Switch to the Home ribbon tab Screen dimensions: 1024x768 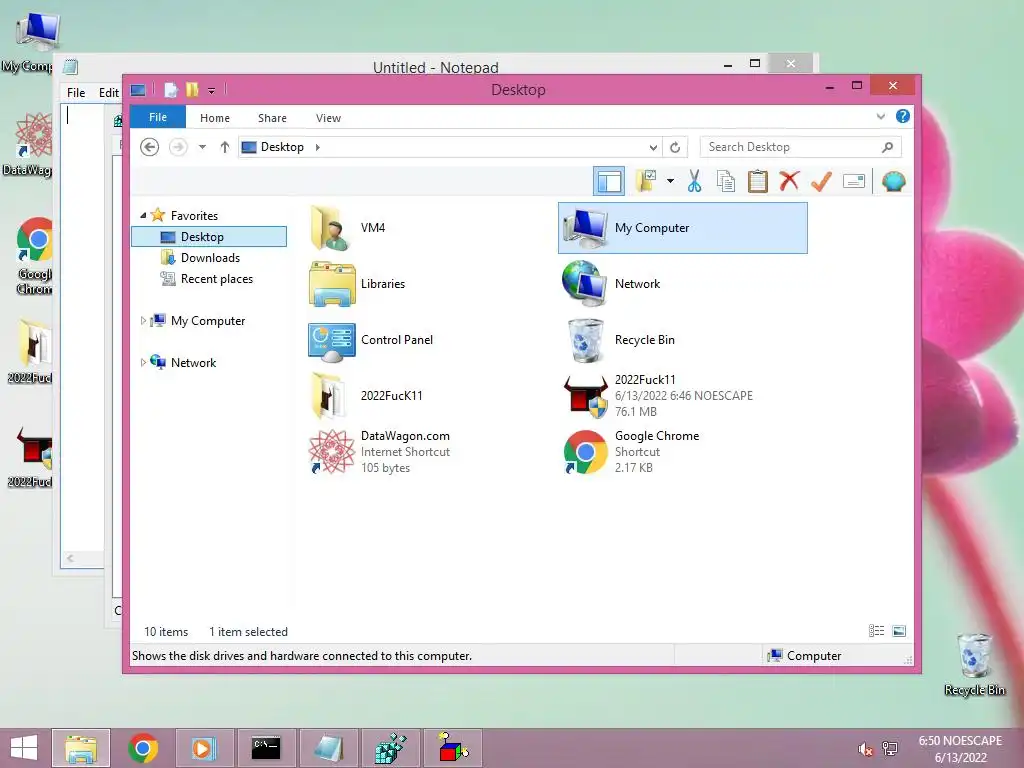click(215, 118)
